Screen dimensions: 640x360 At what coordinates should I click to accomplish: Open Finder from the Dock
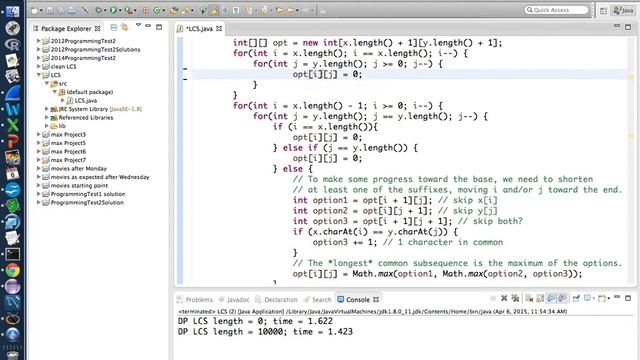tap(12, 11)
